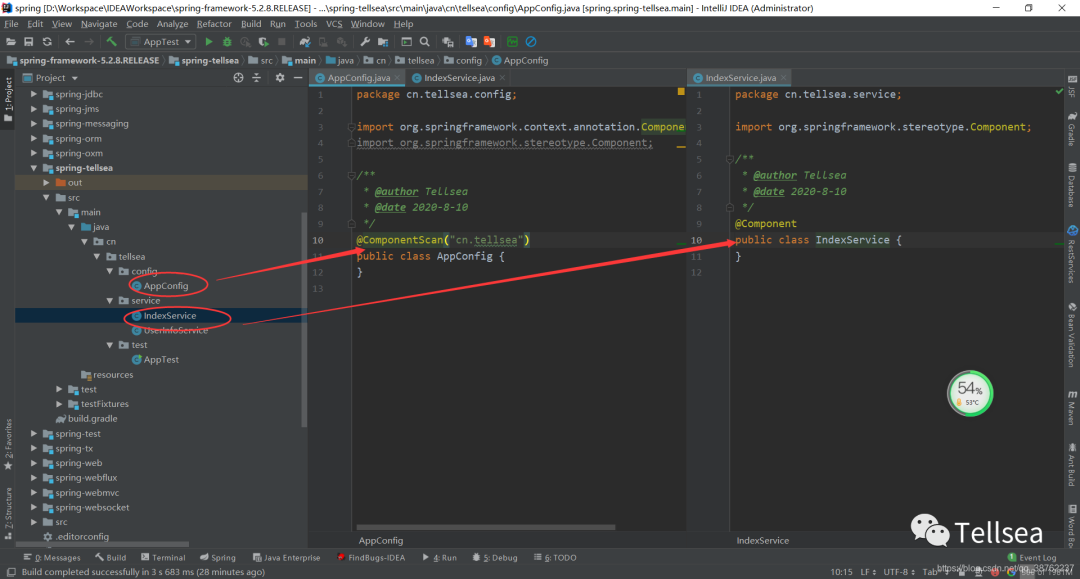Click the locate target crosshair icon in Project panel
The width and height of the screenshot is (1080, 579).
(x=238, y=78)
